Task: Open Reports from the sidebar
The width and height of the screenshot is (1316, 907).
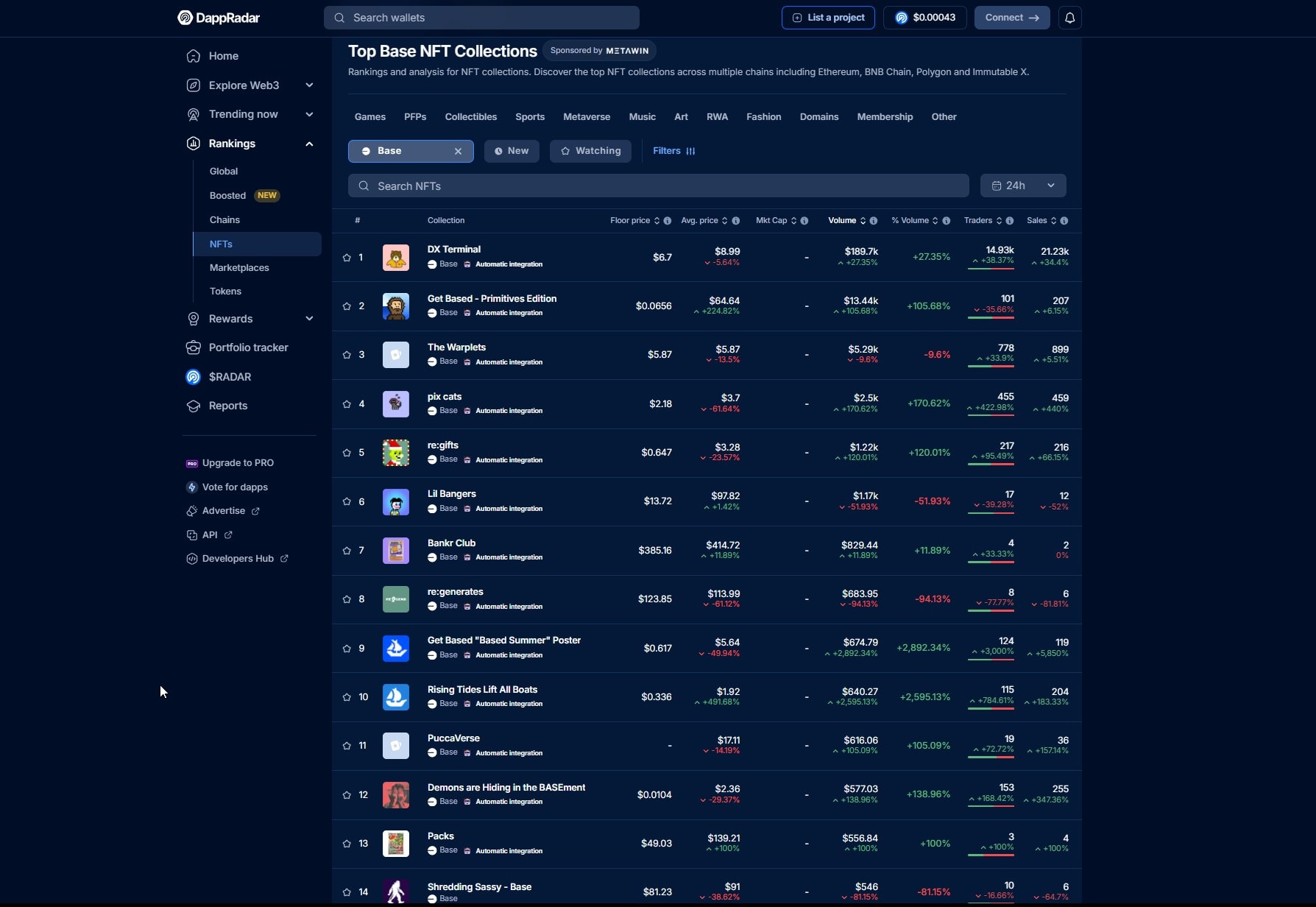Action: pos(227,406)
